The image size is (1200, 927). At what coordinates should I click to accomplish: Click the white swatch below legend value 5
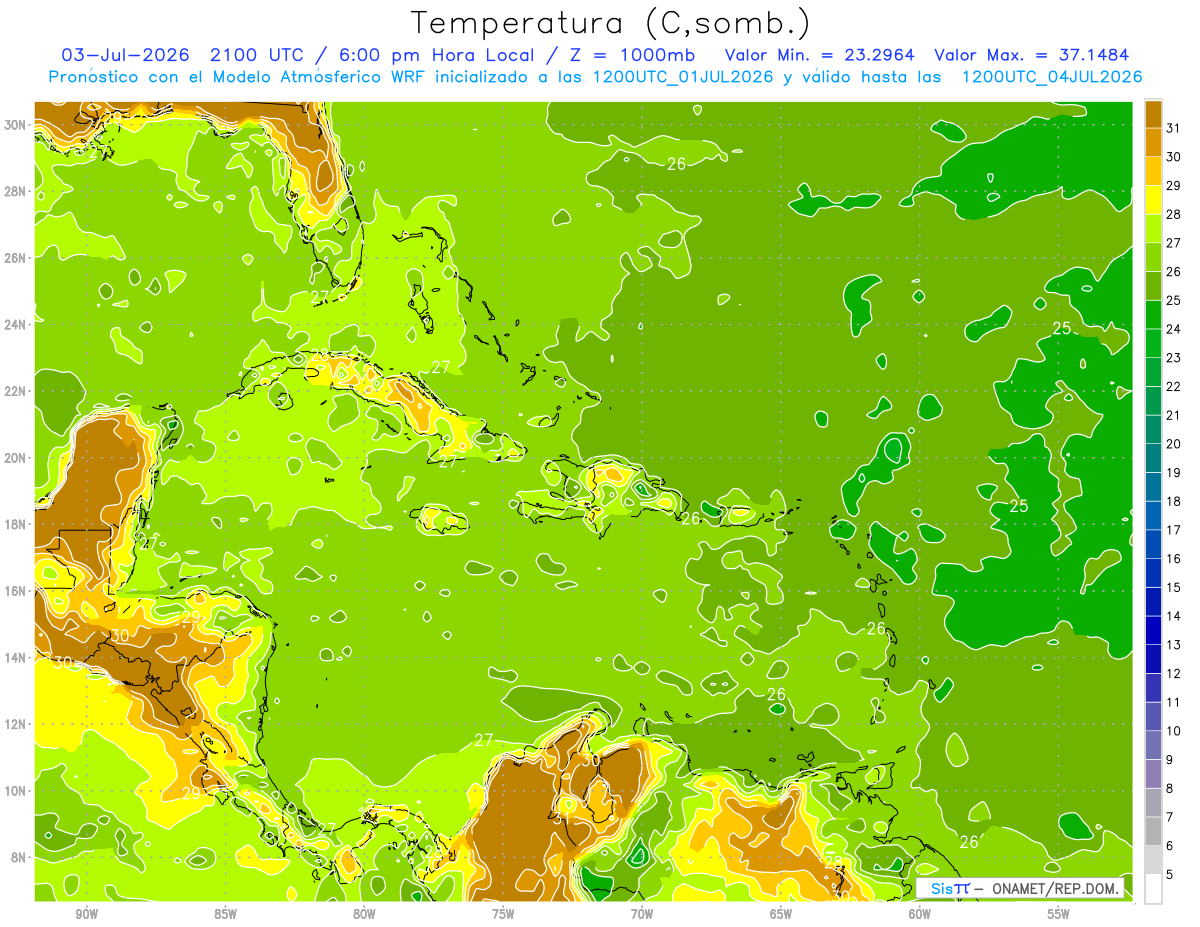pos(1153,888)
